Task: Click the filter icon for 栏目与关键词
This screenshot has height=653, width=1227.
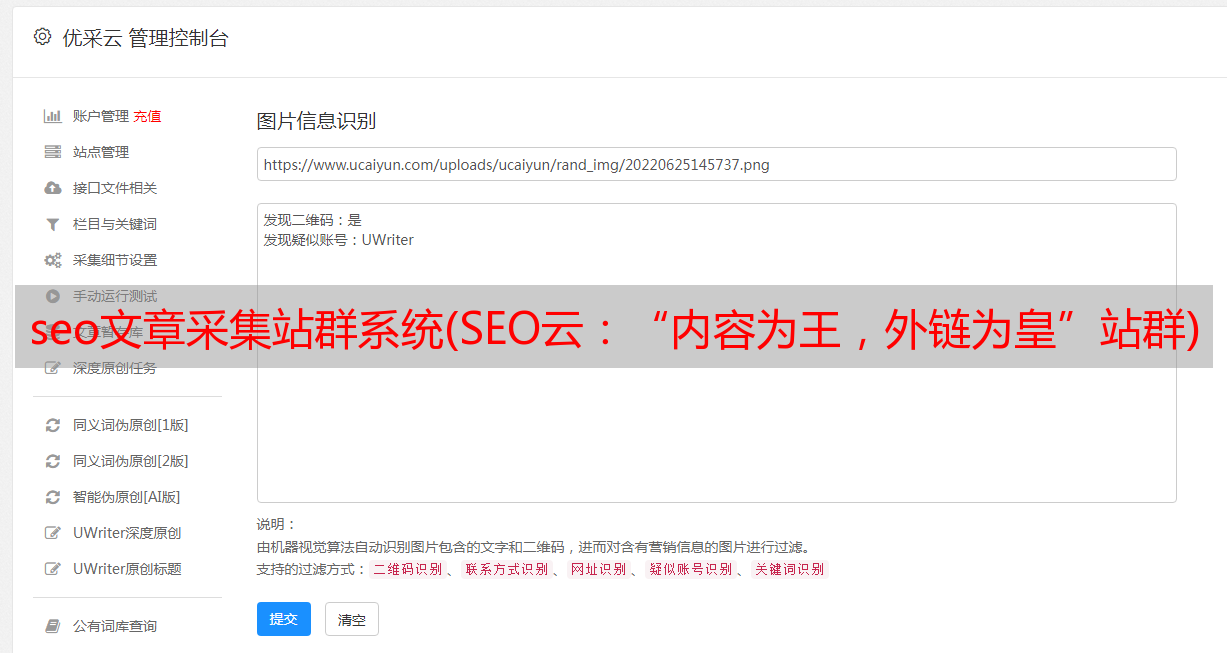Action: pyautogui.click(x=53, y=224)
